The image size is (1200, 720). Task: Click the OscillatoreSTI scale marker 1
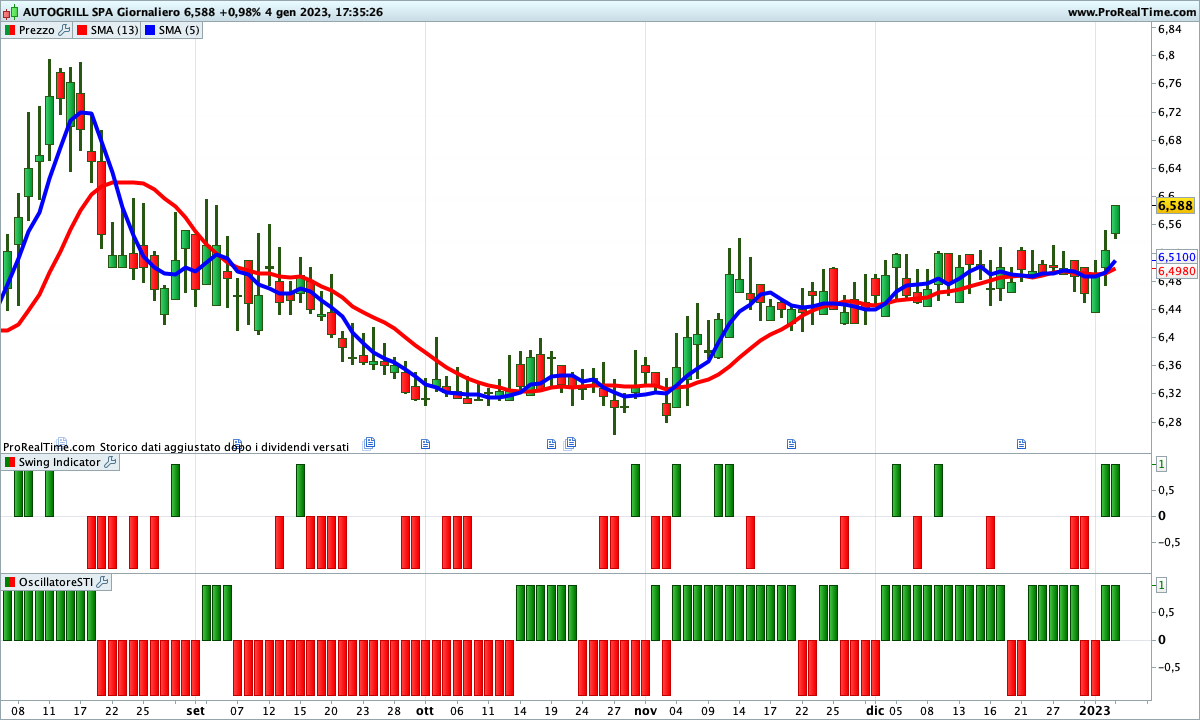click(x=1161, y=583)
